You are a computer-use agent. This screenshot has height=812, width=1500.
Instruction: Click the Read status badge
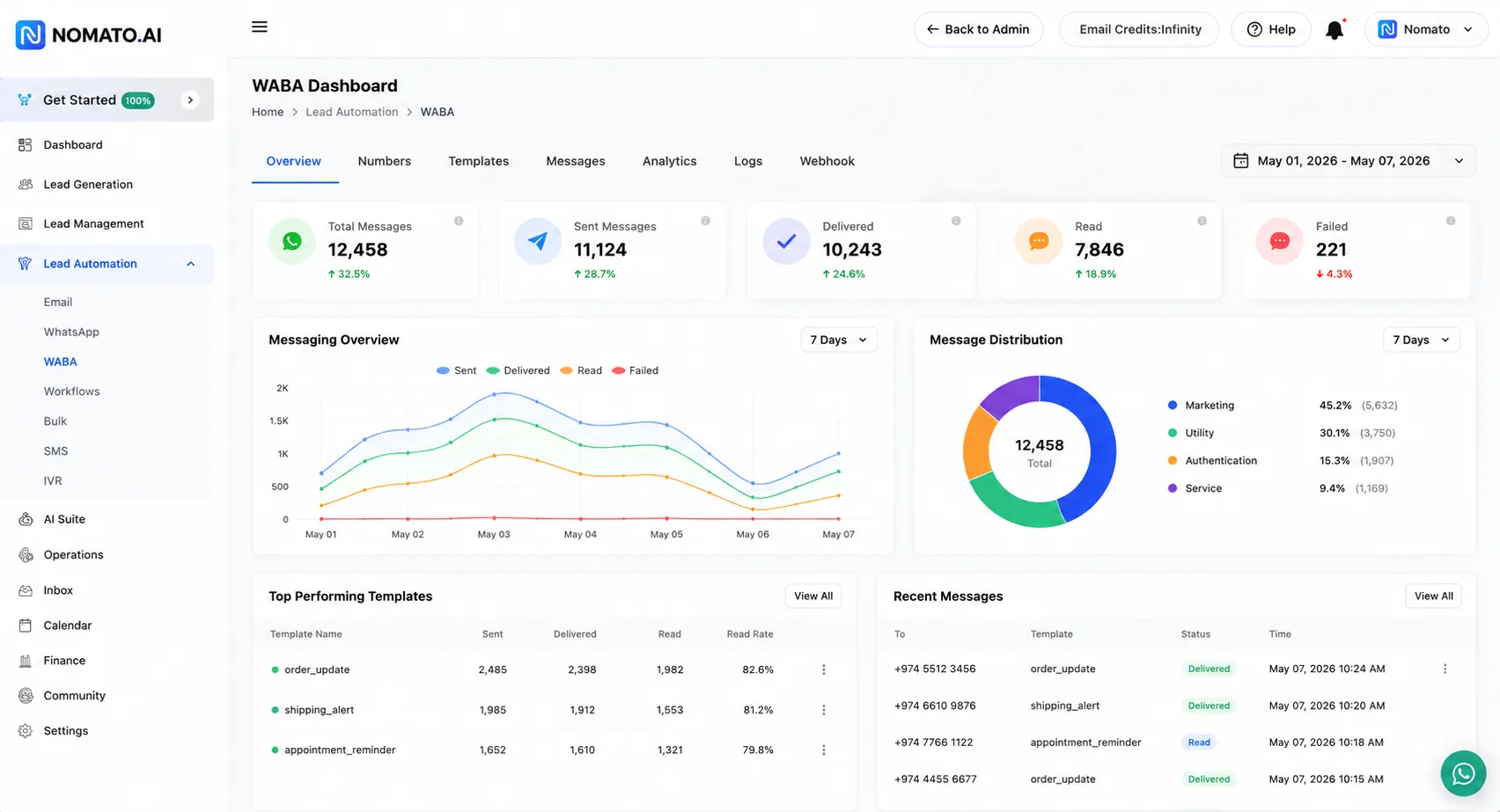[x=1199, y=743]
